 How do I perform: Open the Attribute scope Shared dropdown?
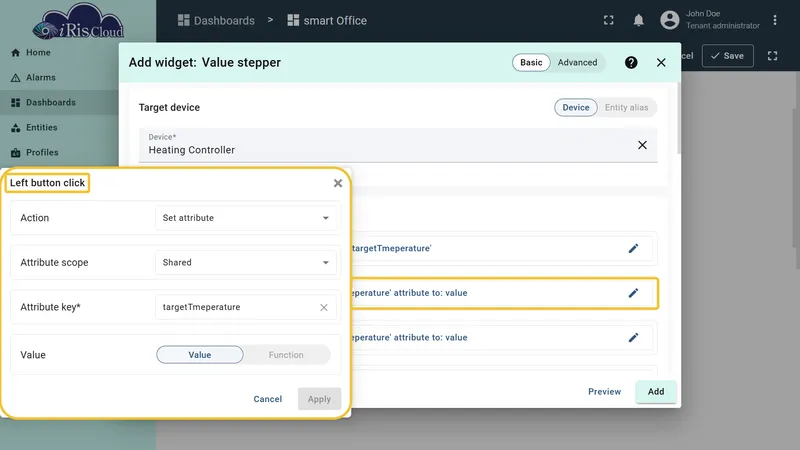[x=245, y=262]
